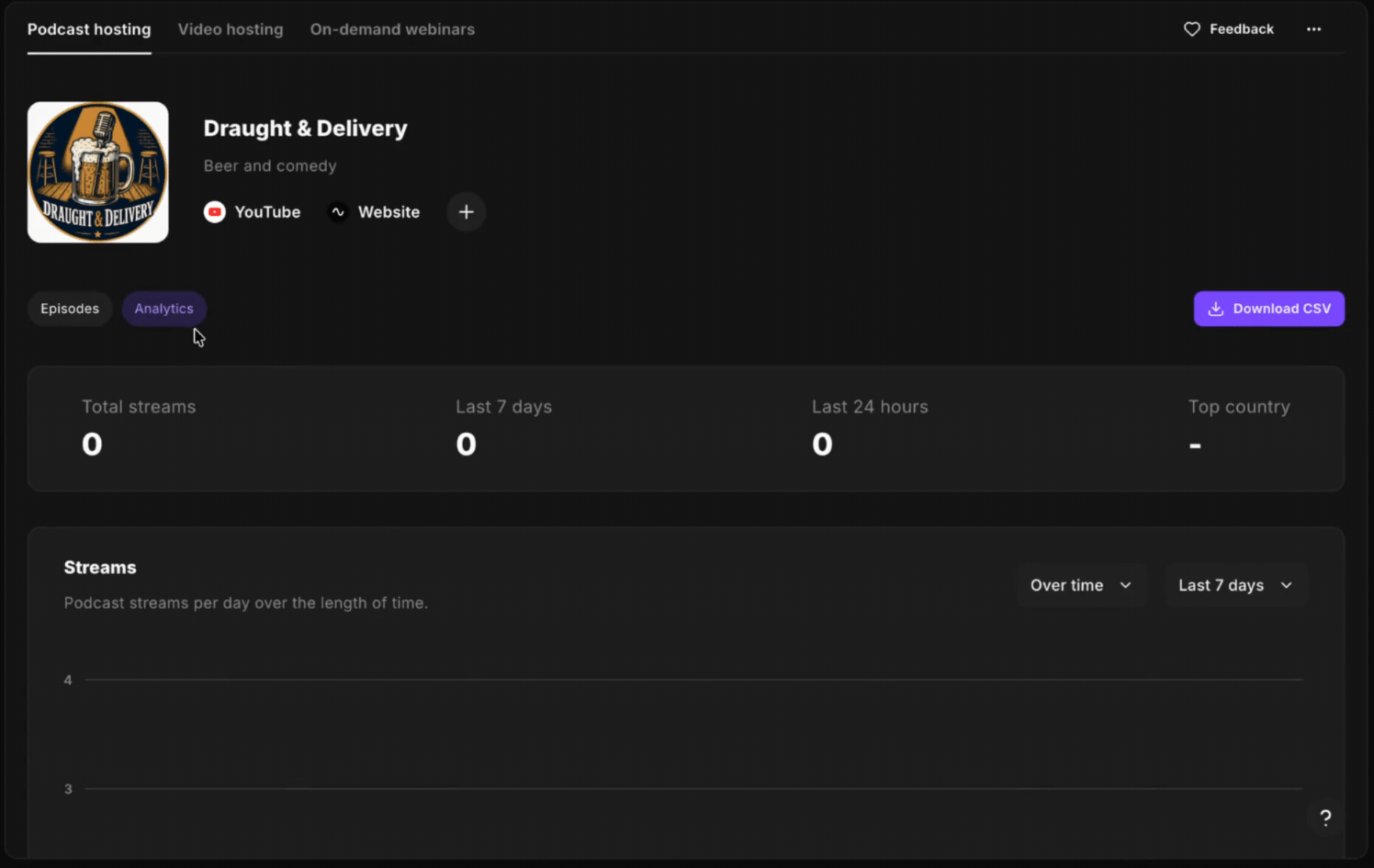Select the Podcast hosting tab
1374x868 pixels.
pyautogui.click(x=89, y=29)
